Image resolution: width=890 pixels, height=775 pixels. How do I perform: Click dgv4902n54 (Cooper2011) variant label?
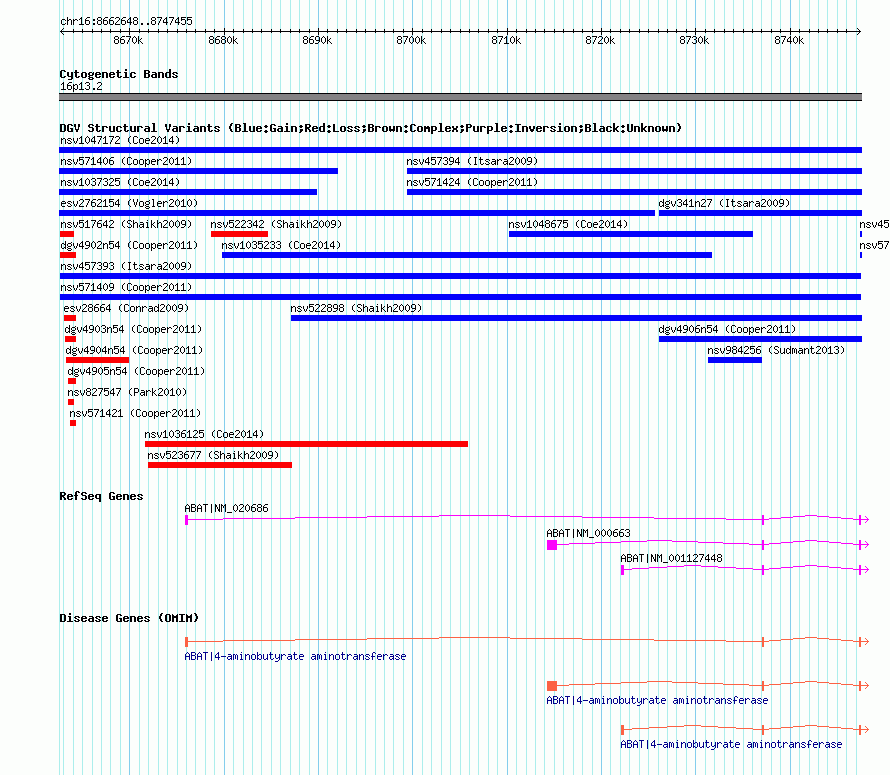click(x=129, y=245)
